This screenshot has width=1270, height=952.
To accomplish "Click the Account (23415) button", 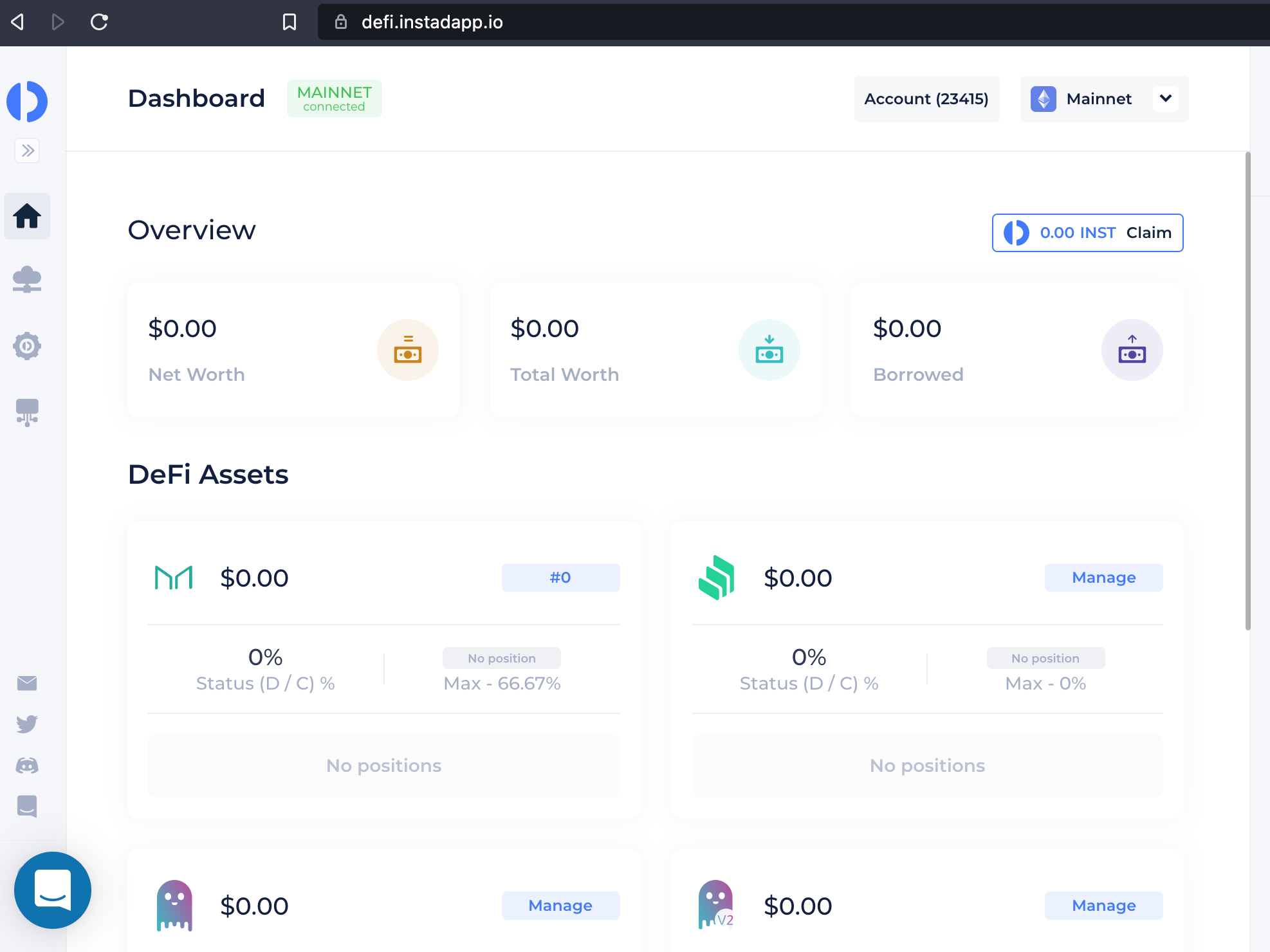I will (926, 99).
